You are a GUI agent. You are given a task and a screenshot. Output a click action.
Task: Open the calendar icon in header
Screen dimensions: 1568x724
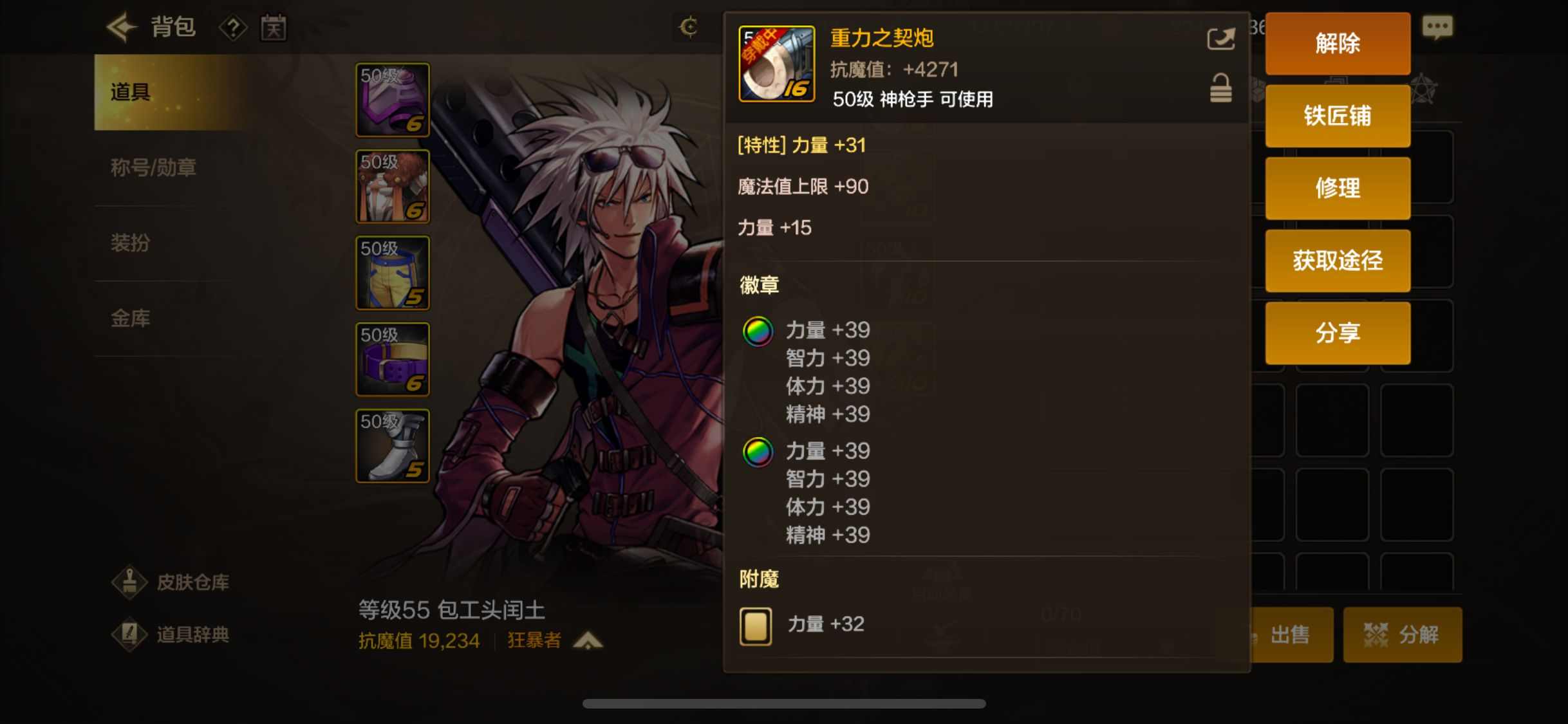pyautogui.click(x=273, y=28)
